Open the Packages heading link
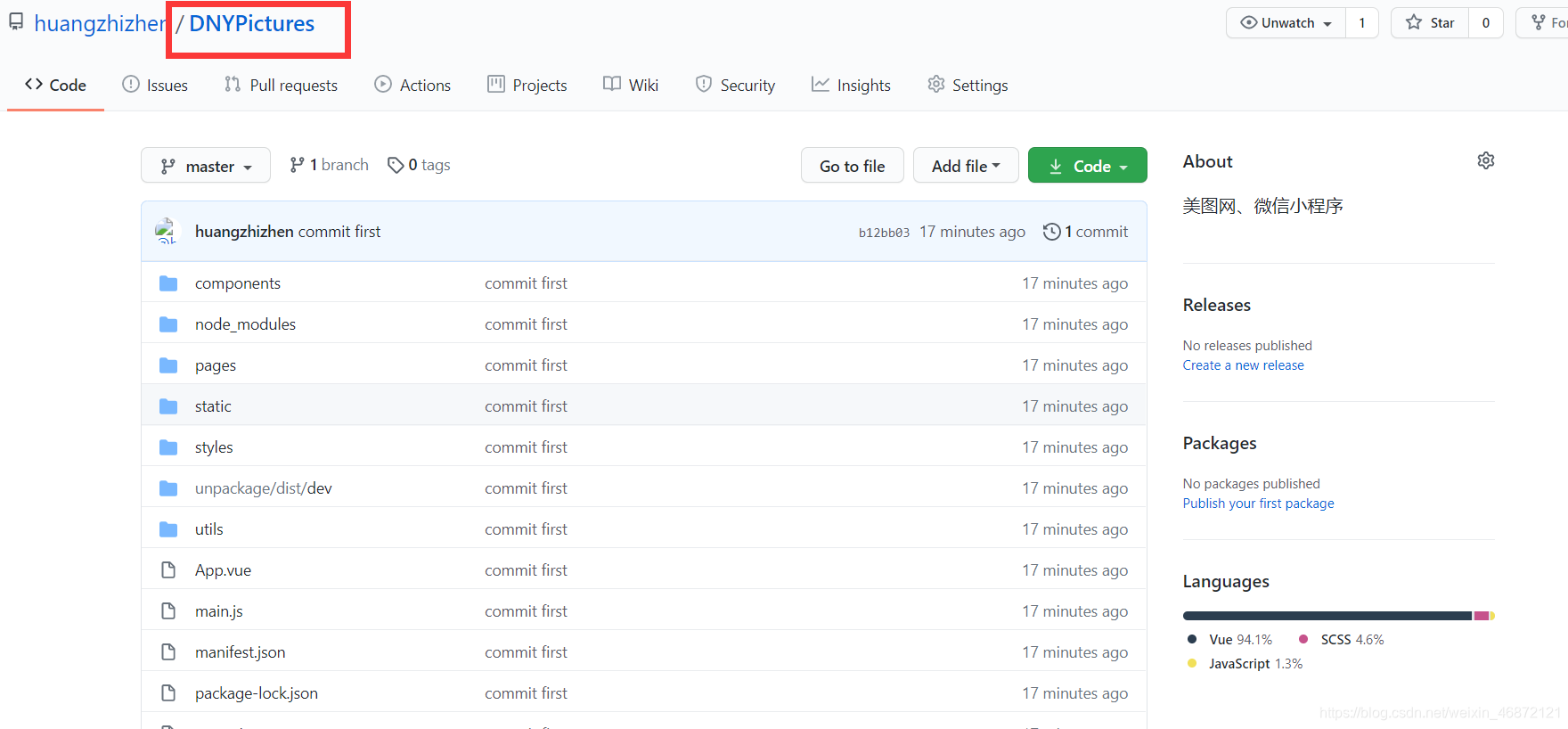 (1219, 443)
